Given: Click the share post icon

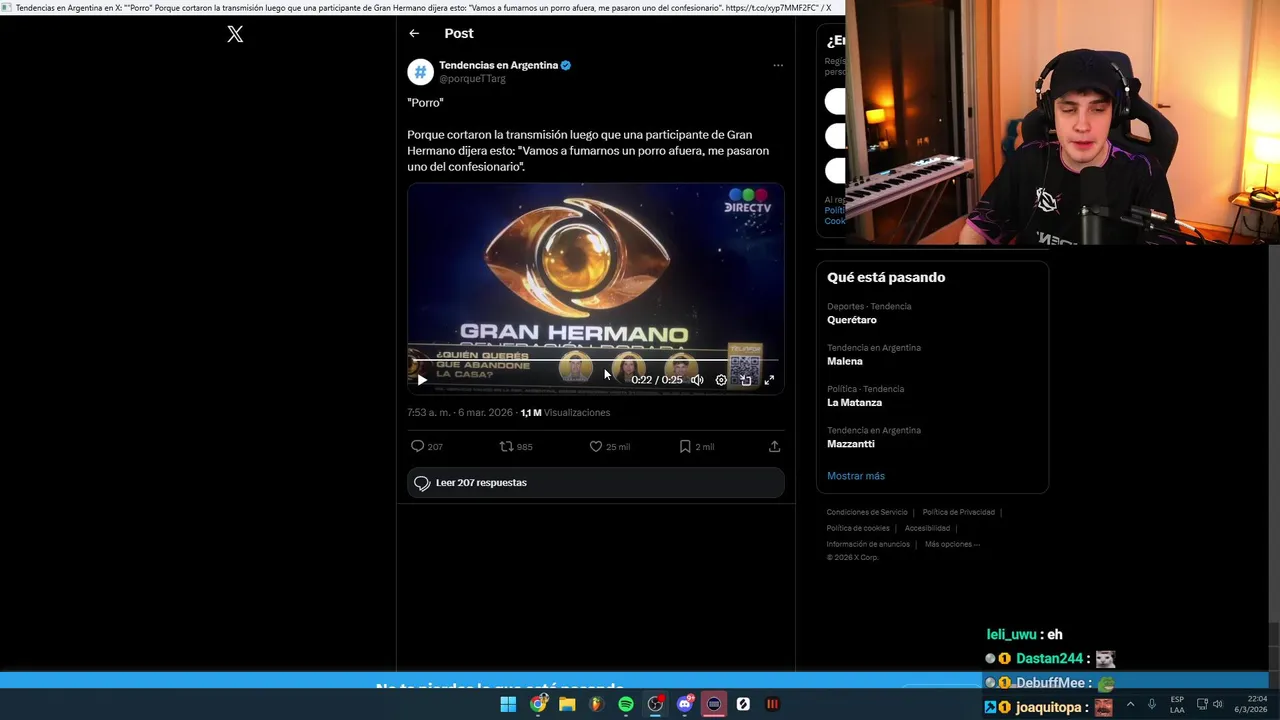Looking at the screenshot, I should point(774,446).
